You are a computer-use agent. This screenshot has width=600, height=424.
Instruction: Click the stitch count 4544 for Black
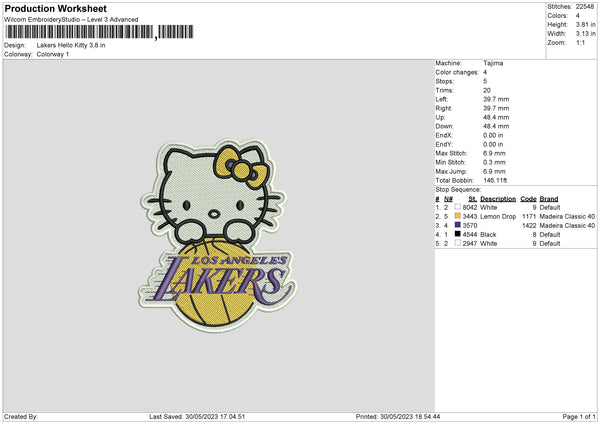(x=470, y=235)
